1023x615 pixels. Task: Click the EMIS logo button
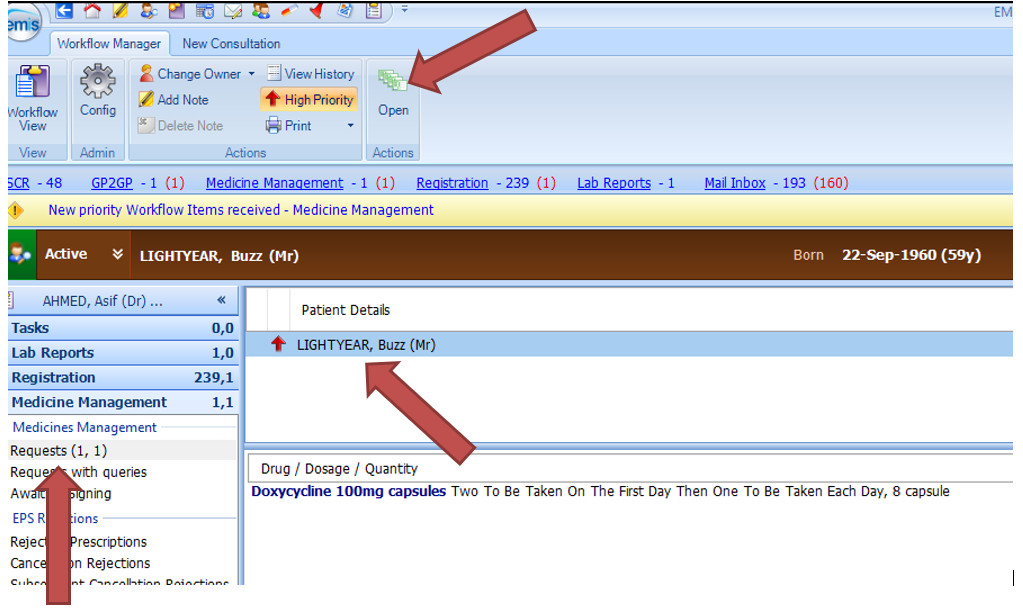tap(20, 22)
